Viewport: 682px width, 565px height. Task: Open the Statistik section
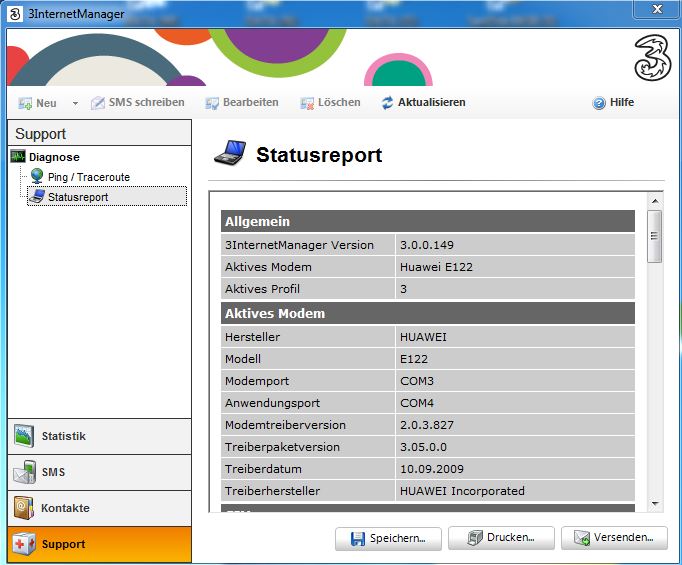100,436
